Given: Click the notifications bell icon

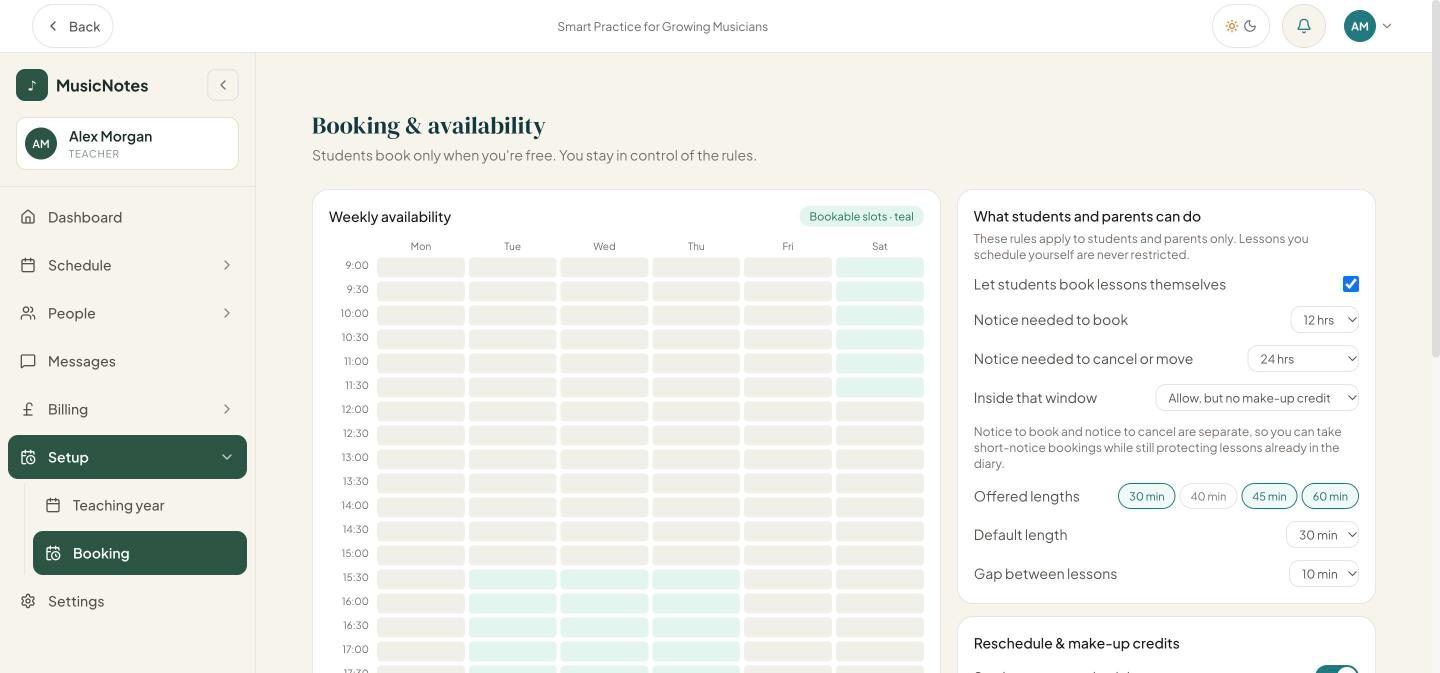Looking at the screenshot, I should (1304, 26).
